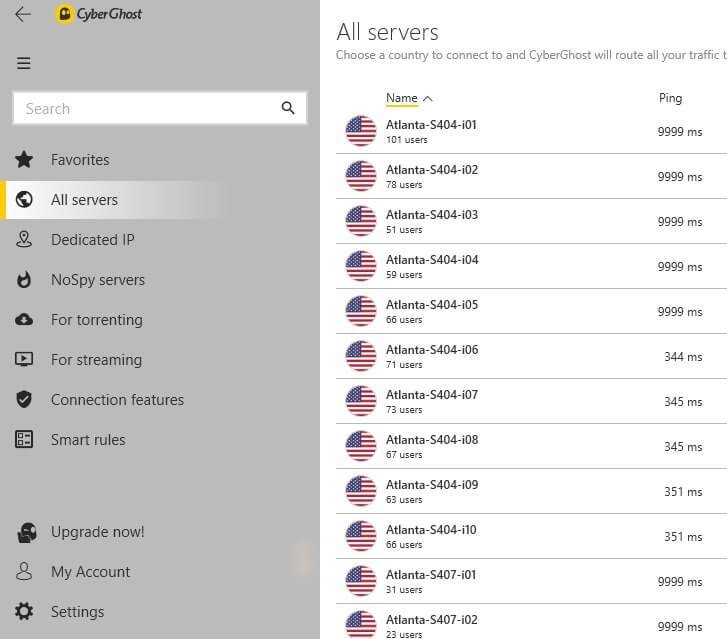Viewport: 727px width, 639px height.
Task: Click 345 ms ping of Atlanta-S404-i07
Action: coord(683,402)
